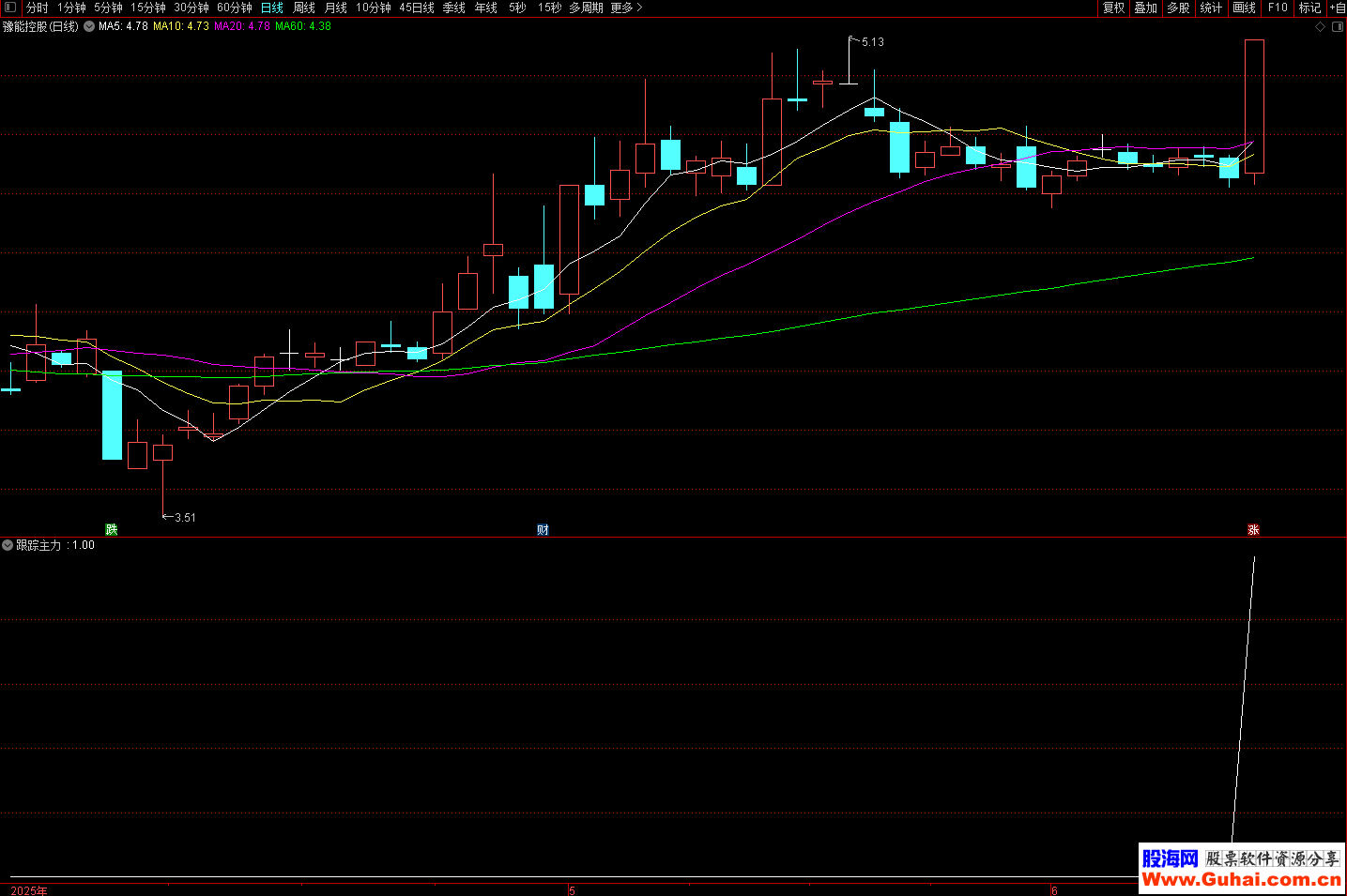Screen dimensions: 1347x896
Task: Switch to 年线 yearly chart
Action: coord(486,8)
